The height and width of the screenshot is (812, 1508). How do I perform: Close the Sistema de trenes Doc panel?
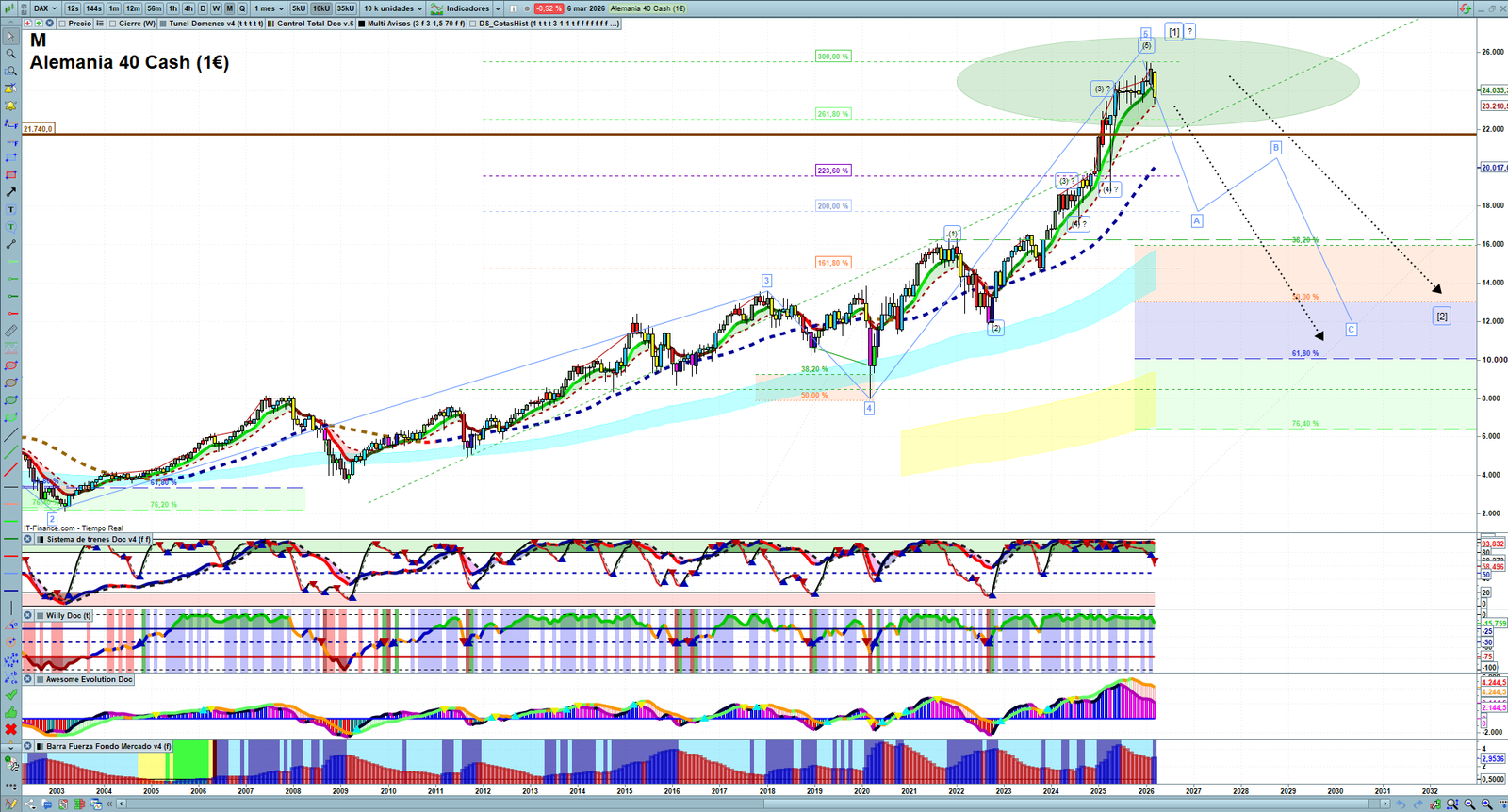point(27,540)
